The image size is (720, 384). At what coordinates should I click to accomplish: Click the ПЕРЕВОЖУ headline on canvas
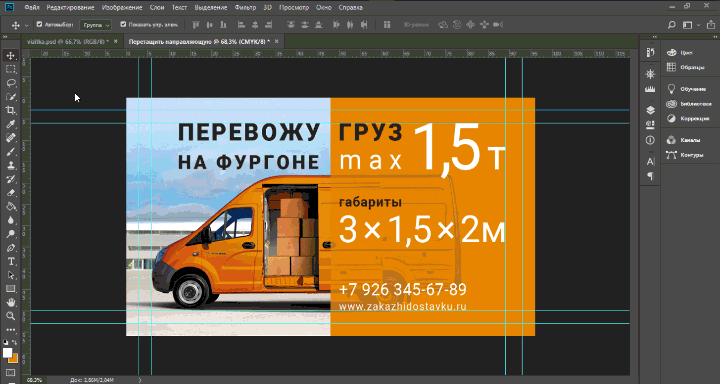coord(248,133)
